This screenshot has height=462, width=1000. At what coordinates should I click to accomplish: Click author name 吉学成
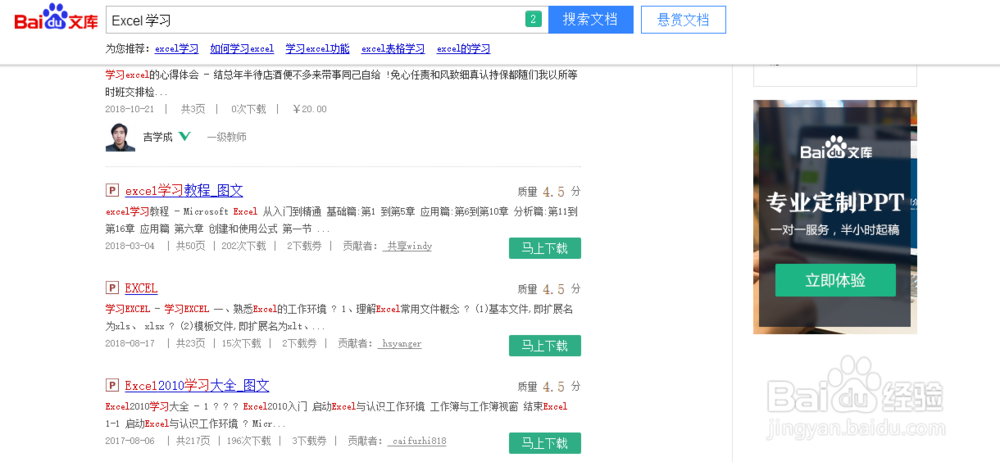tap(158, 137)
